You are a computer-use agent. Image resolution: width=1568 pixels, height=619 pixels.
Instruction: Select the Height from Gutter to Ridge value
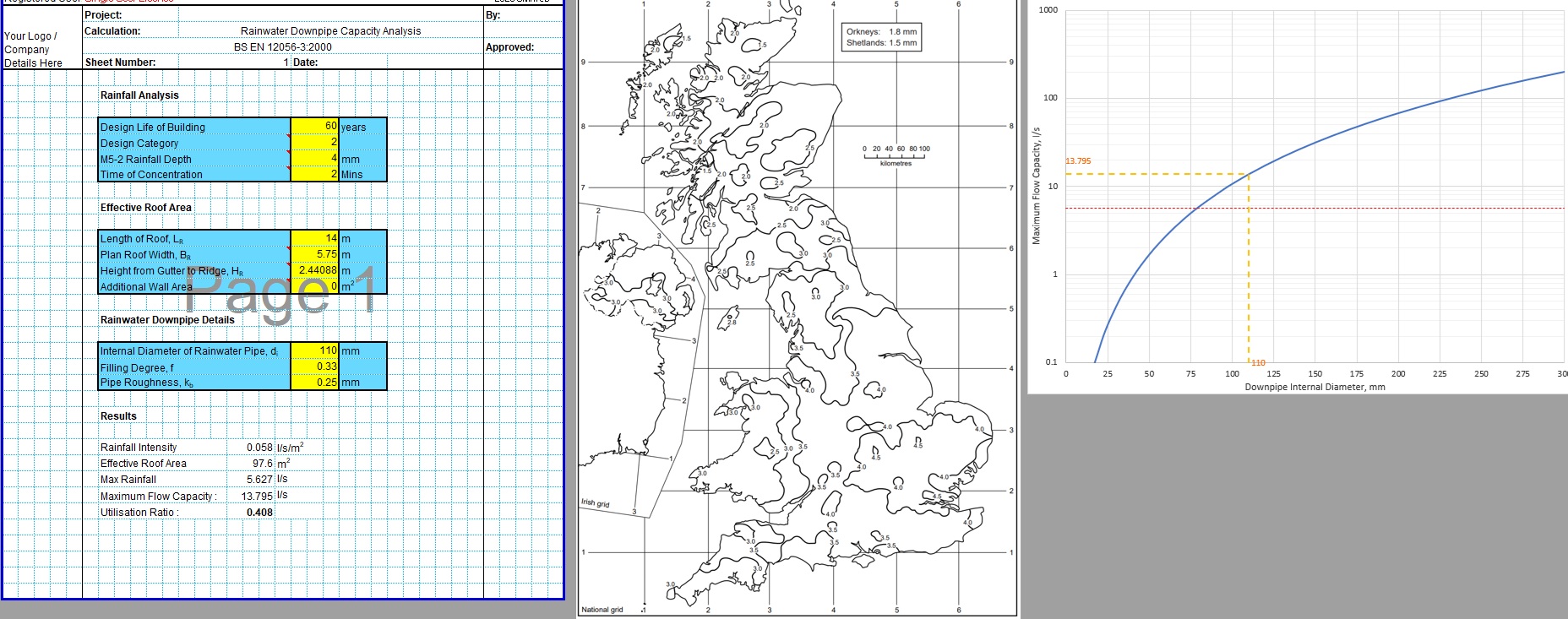(314, 270)
